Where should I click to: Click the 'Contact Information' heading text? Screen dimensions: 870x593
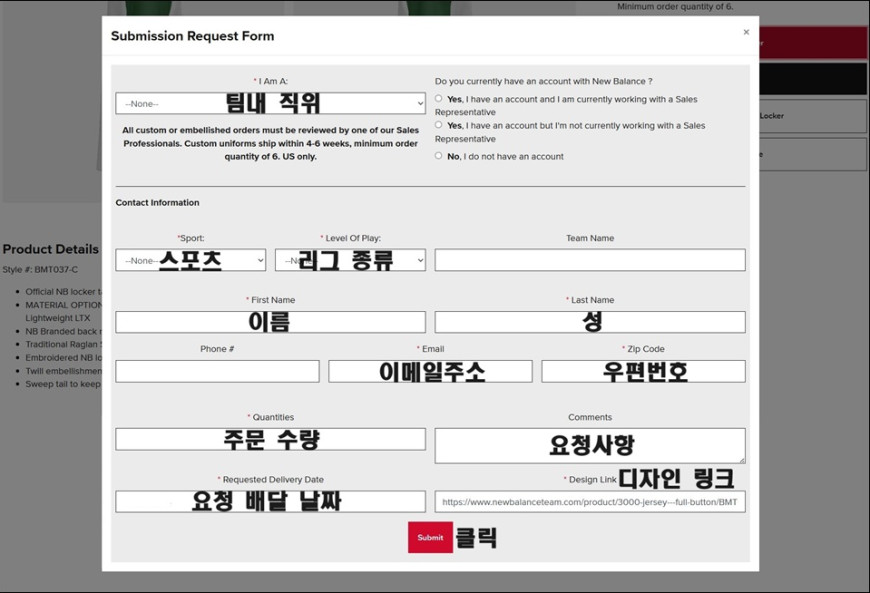[x=158, y=202]
